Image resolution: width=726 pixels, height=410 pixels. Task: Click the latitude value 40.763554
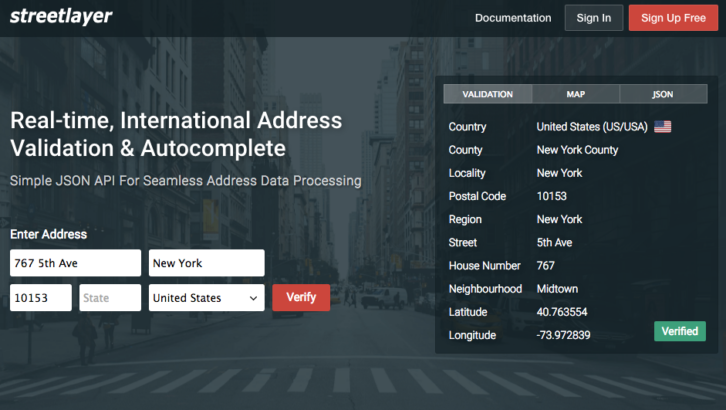coord(562,312)
